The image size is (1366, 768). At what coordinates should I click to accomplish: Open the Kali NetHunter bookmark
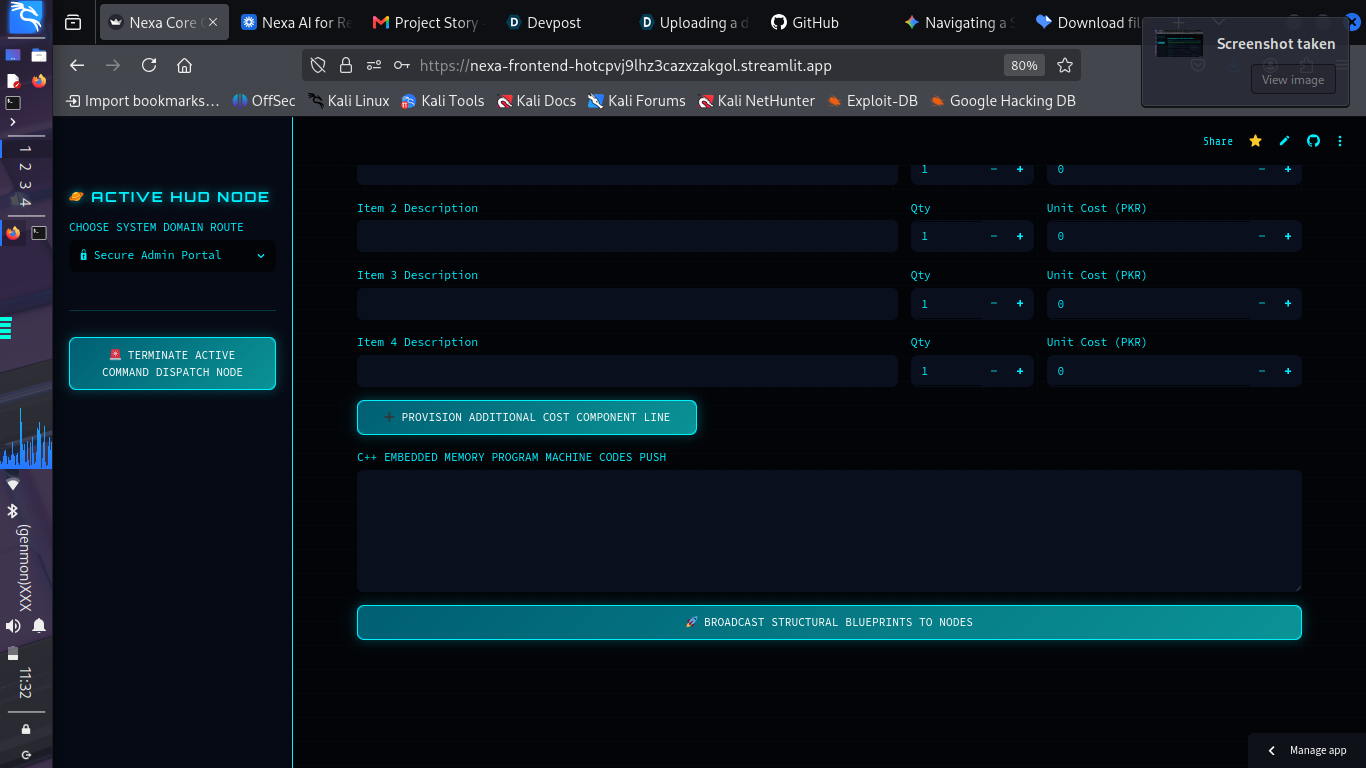click(756, 100)
